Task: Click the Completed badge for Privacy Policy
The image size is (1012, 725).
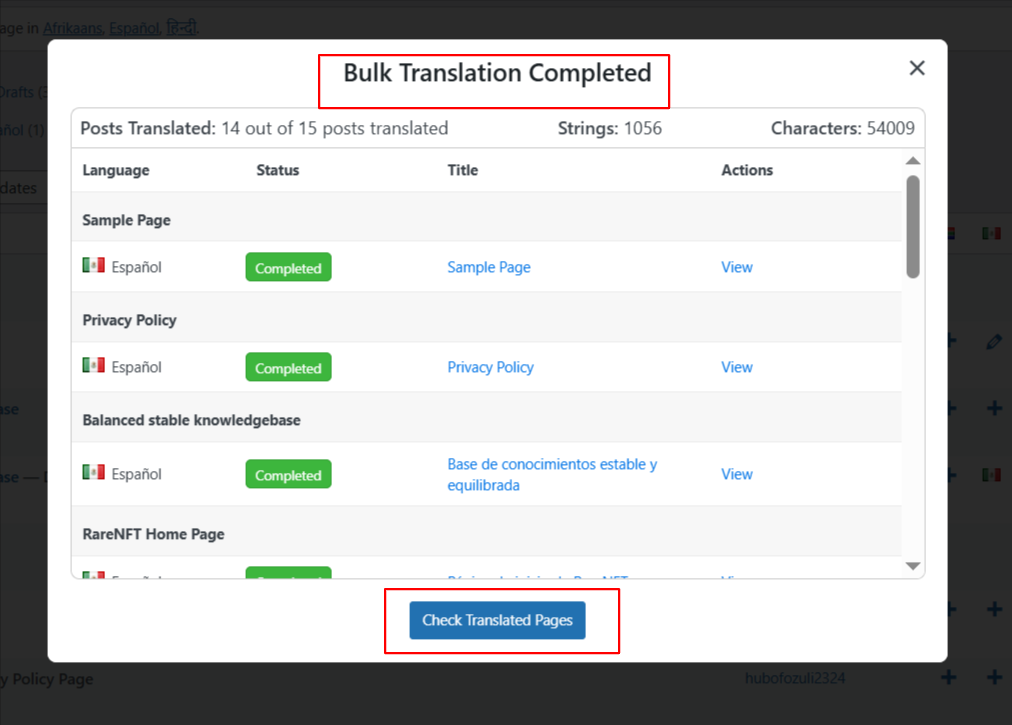Action: [288, 368]
